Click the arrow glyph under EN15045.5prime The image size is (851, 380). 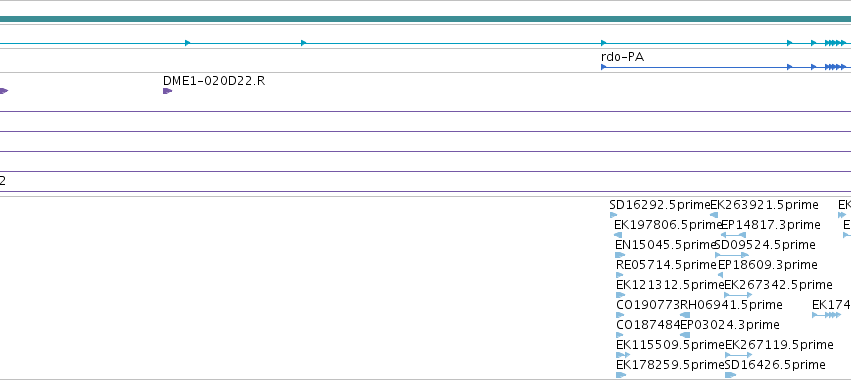tap(620, 255)
